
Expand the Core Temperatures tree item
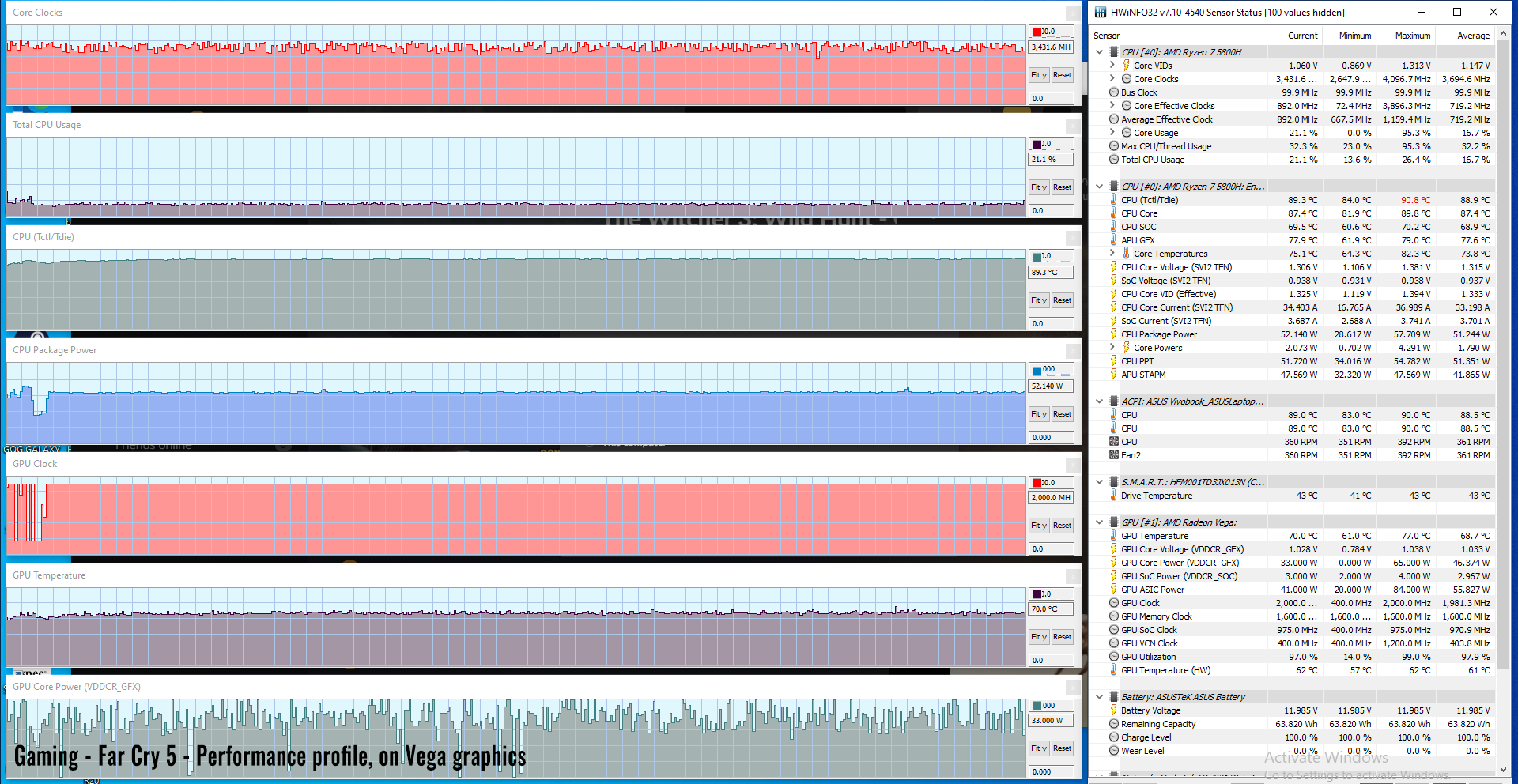[1112, 254]
